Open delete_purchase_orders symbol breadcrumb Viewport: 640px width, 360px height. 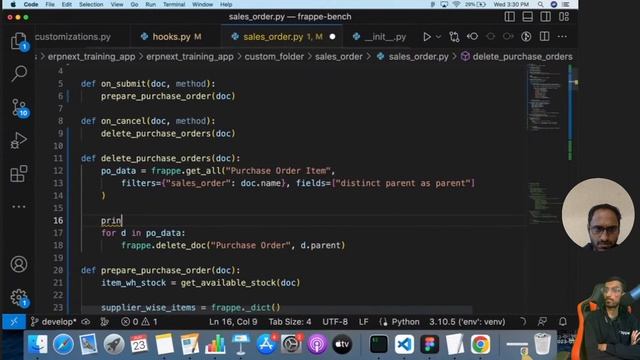[517, 57]
